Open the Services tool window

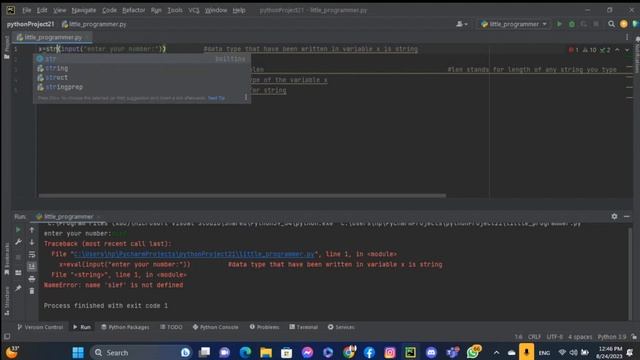coord(341,327)
